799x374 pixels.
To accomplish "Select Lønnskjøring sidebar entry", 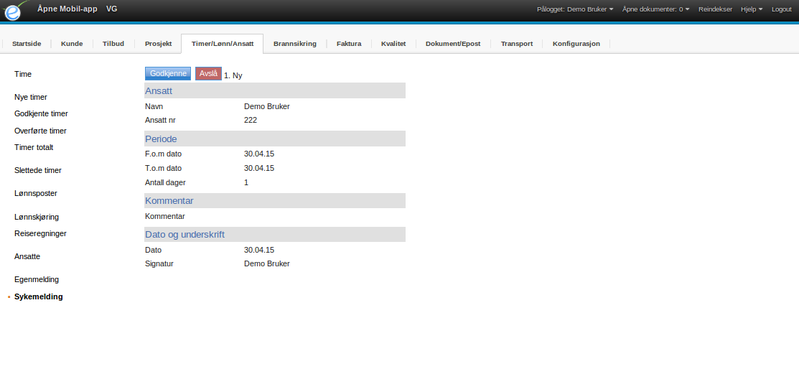I will [x=36, y=217].
